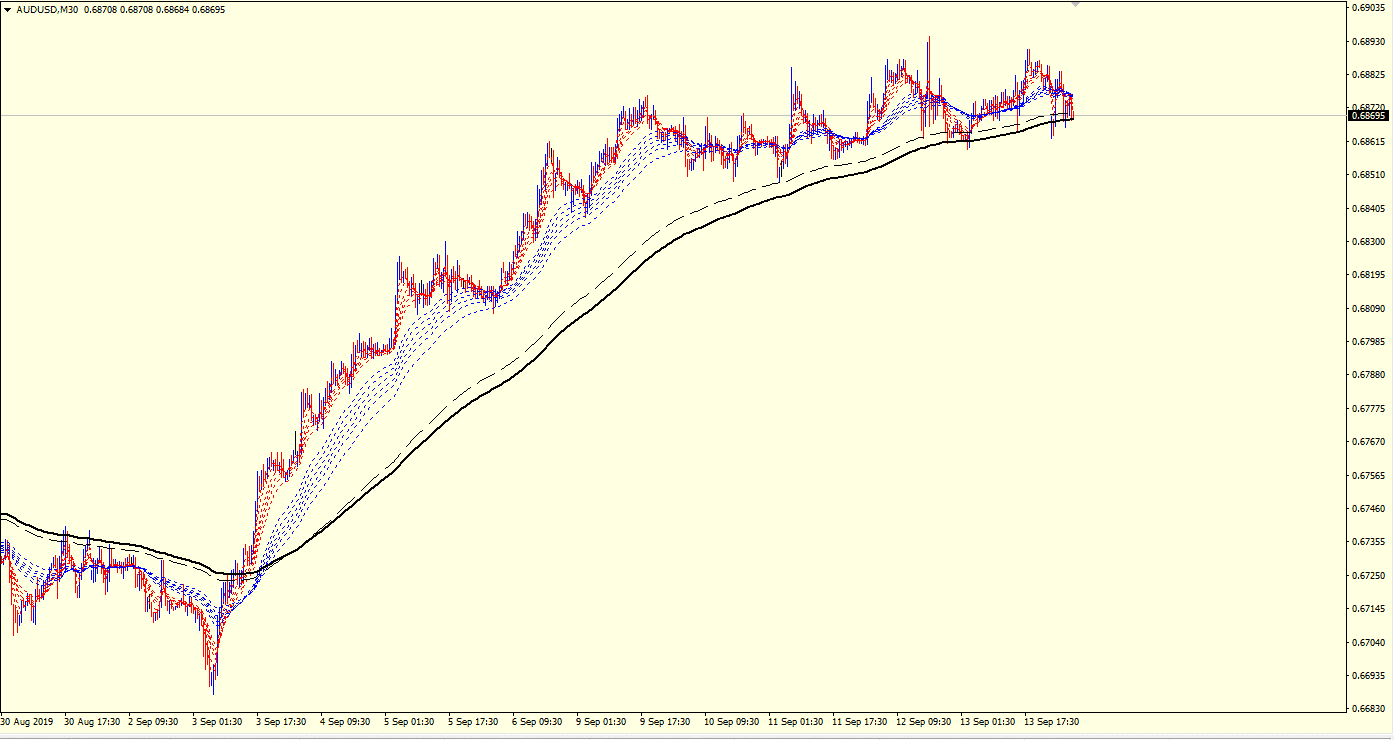Click the 4 Sep 09:30 time label
This screenshot has width=1394, height=740.
click(347, 721)
